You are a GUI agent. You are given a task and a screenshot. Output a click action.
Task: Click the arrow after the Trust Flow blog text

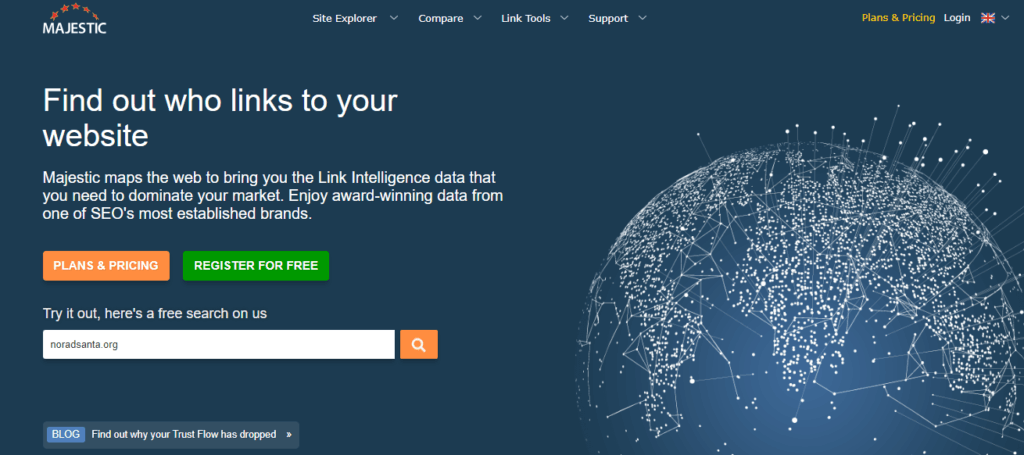pyautogui.click(x=289, y=434)
